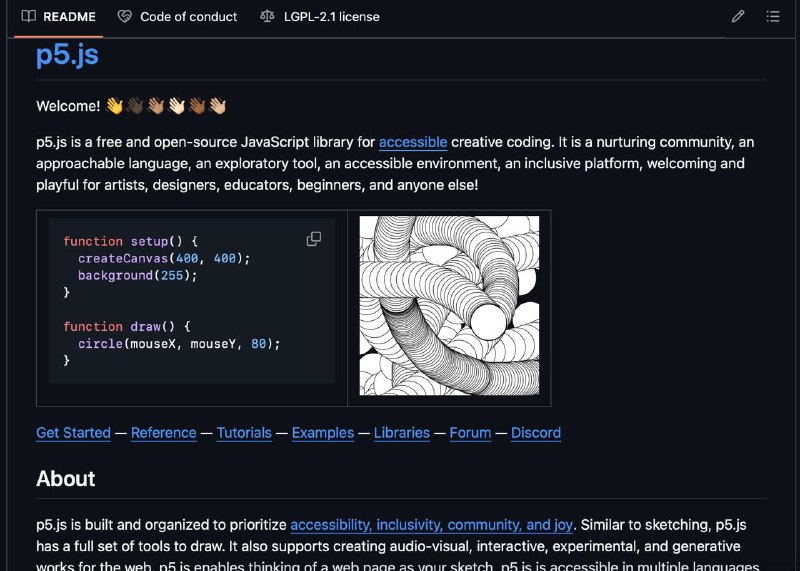Image resolution: width=800 pixels, height=571 pixels.
Task: Click the 'About' section heading
Action: 65,479
